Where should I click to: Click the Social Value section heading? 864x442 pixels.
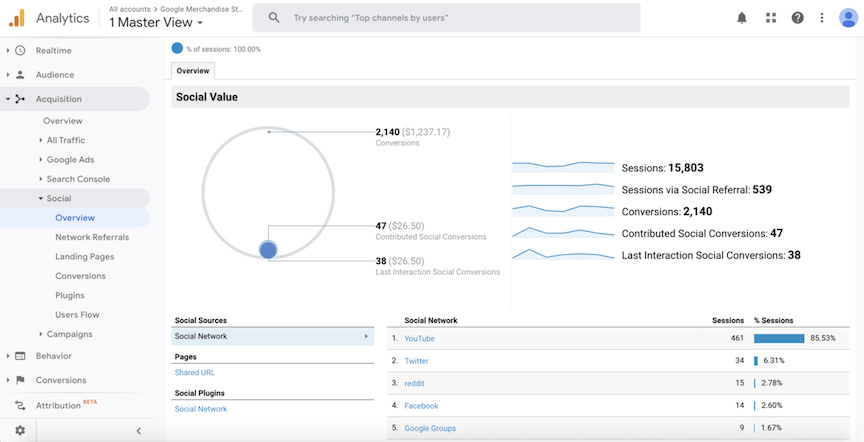pos(207,97)
